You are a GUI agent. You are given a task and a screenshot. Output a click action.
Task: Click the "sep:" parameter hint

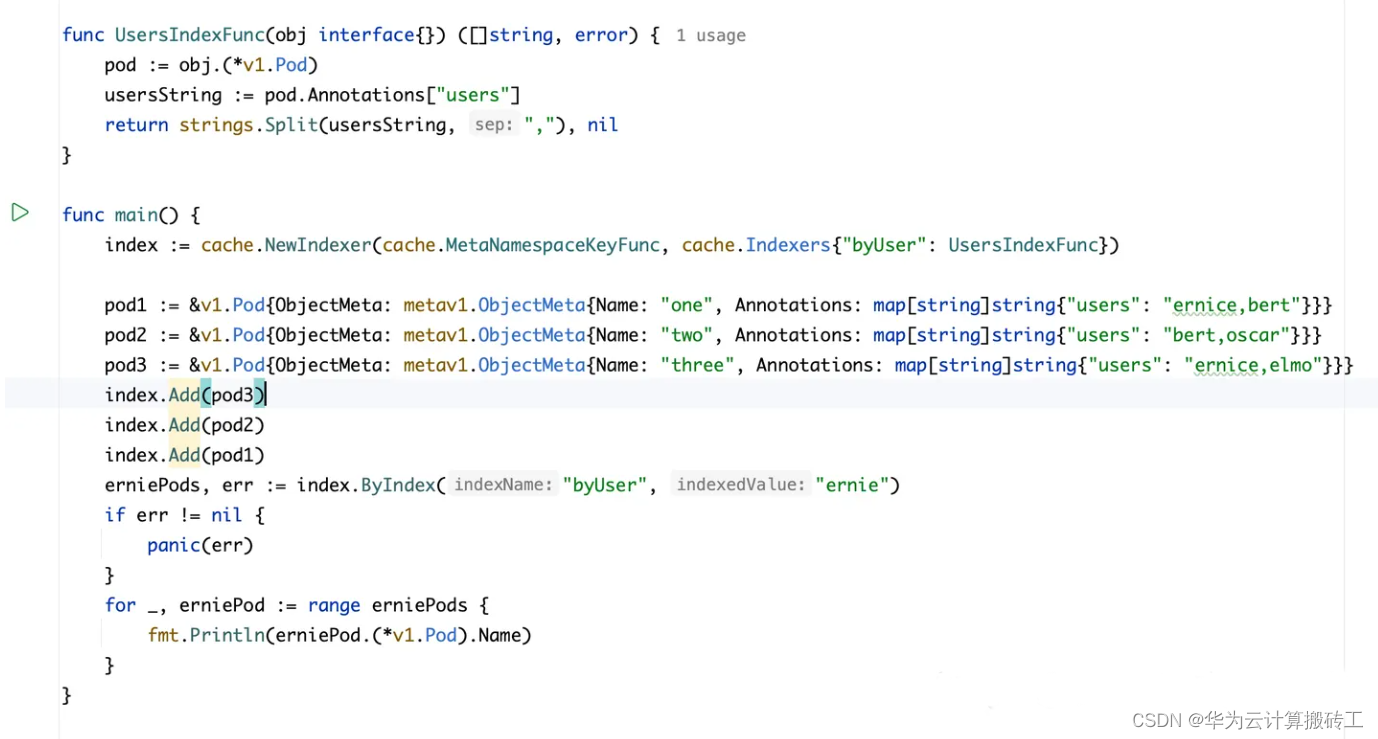(493, 125)
